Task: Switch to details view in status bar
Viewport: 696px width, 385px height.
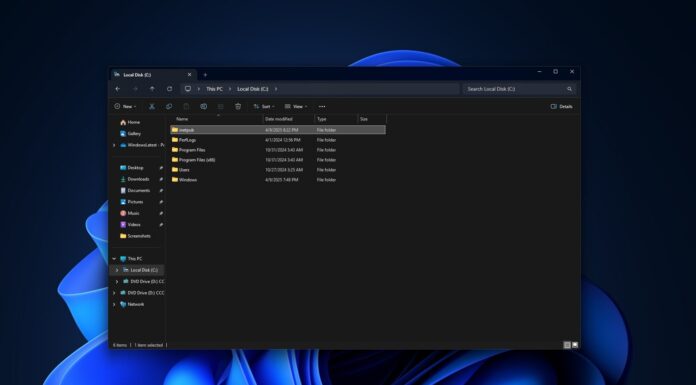Action: 567,345
